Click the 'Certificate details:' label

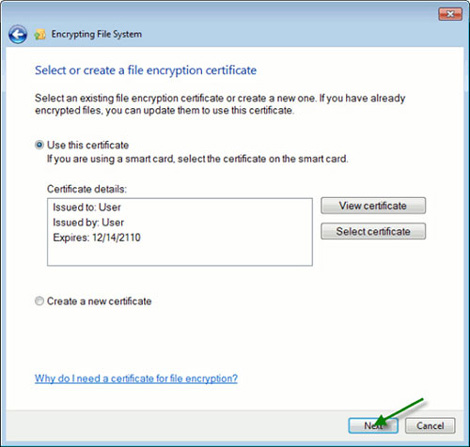[x=87, y=189]
